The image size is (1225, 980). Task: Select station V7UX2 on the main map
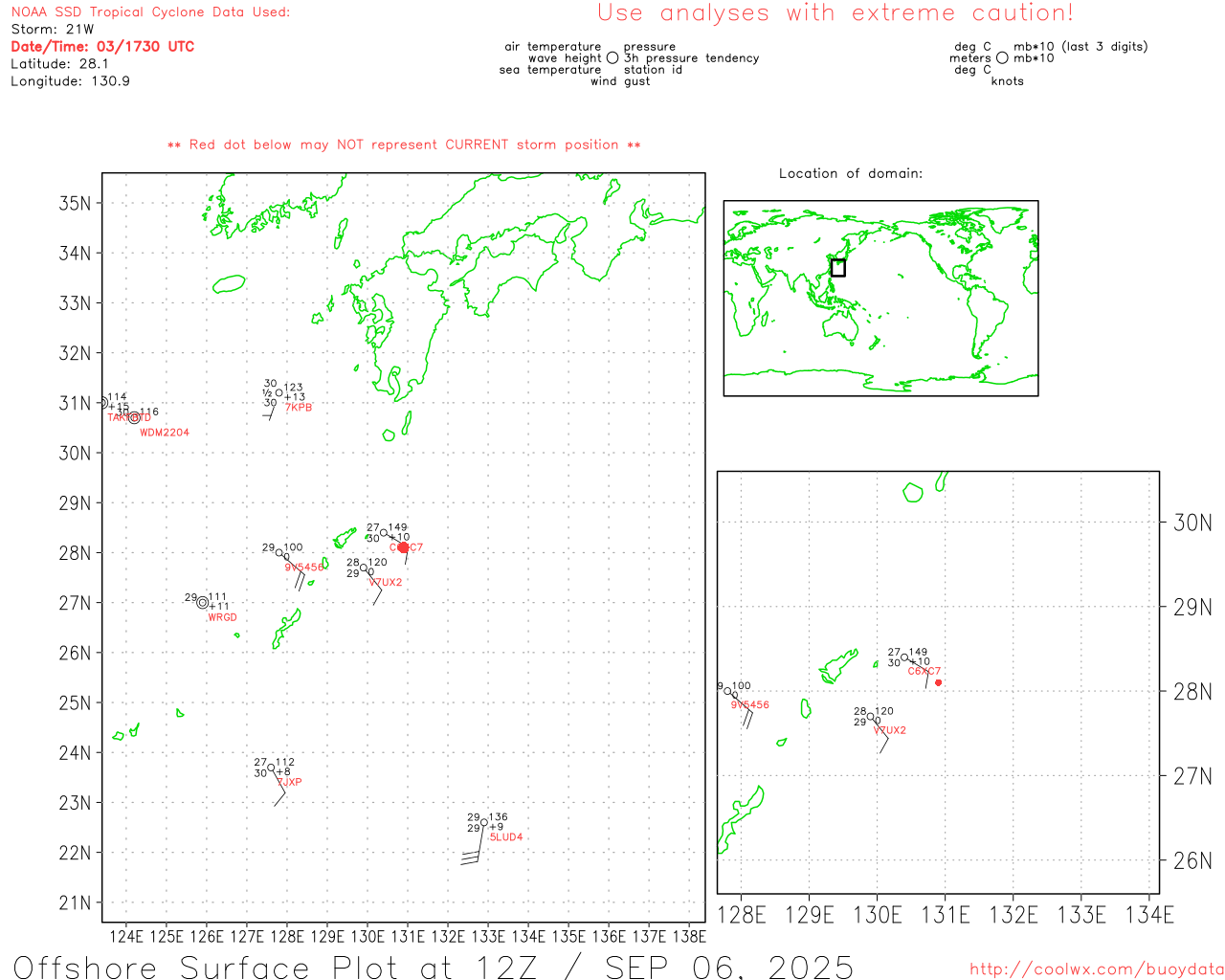(x=386, y=582)
